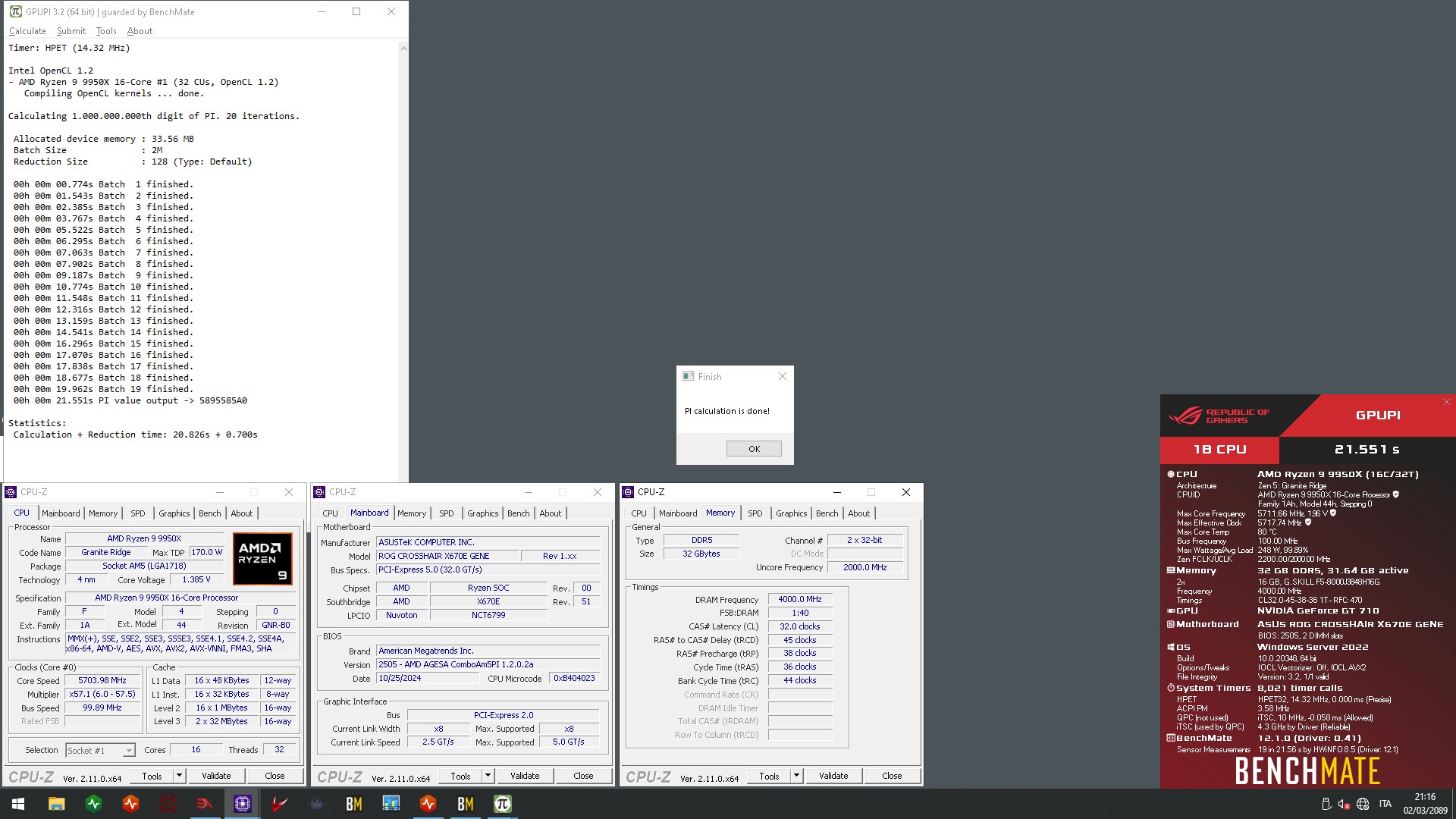Open the Calculate menu in GPUPI
The width and height of the screenshot is (1456, 819).
pos(27,31)
